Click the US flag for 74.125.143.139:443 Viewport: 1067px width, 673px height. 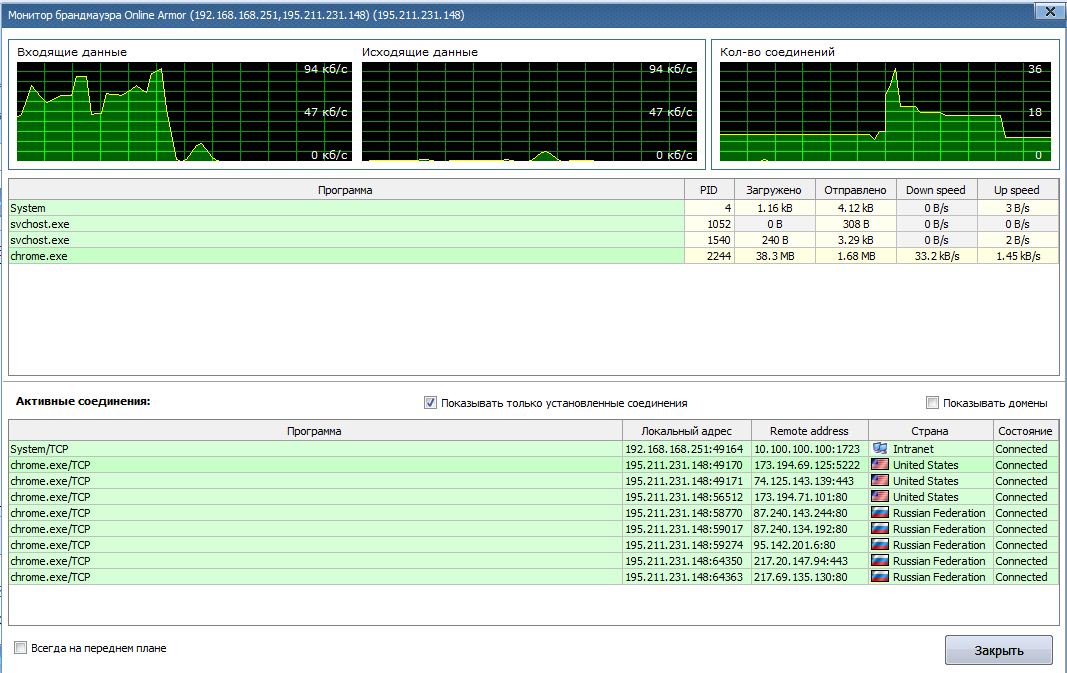click(x=880, y=481)
